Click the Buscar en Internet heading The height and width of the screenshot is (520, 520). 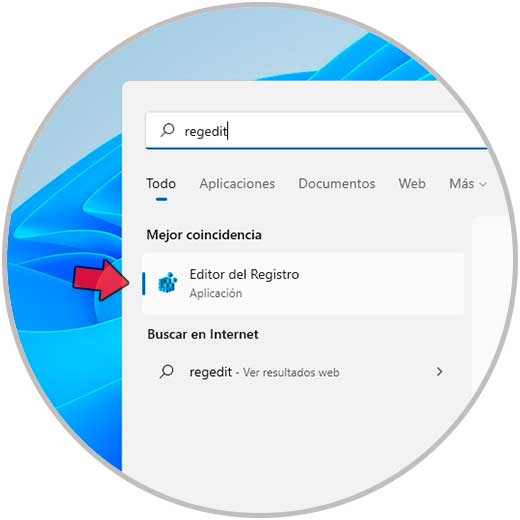click(x=203, y=334)
